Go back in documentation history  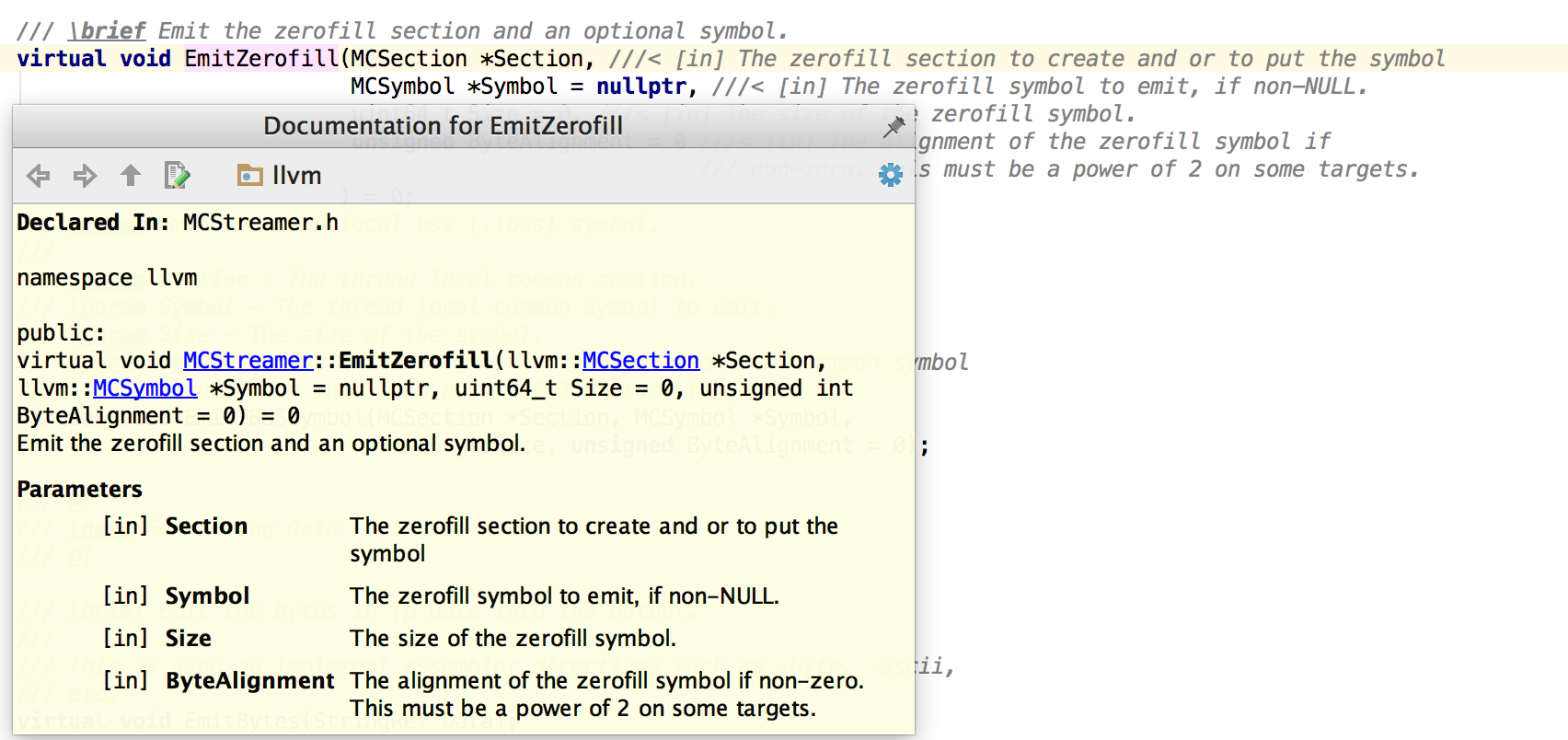[38, 176]
